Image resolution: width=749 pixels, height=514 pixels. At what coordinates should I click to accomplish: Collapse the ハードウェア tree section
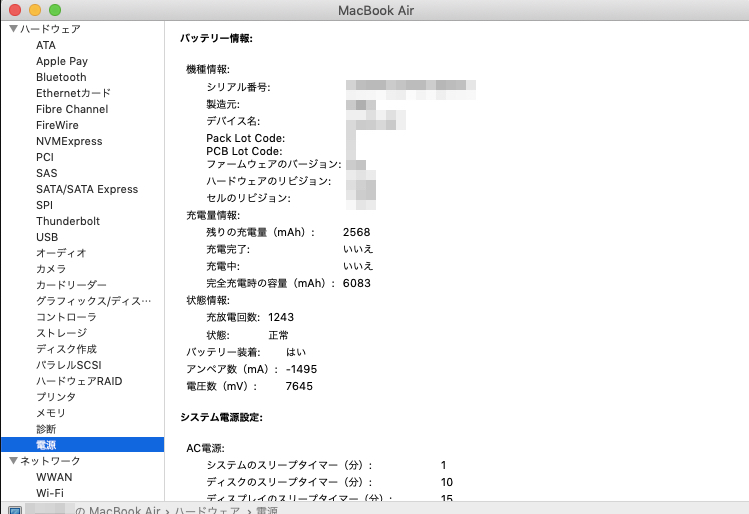[x=13, y=29]
